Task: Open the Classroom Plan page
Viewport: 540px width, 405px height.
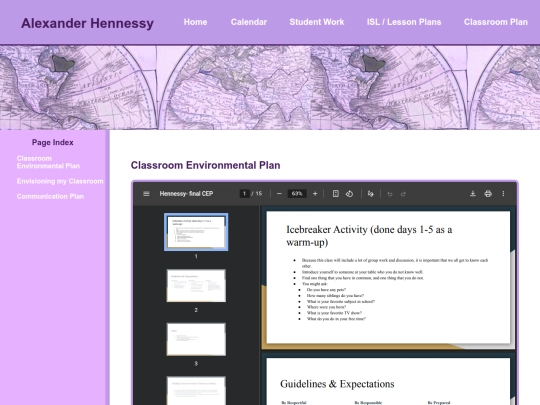Action: [x=496, y=22]
